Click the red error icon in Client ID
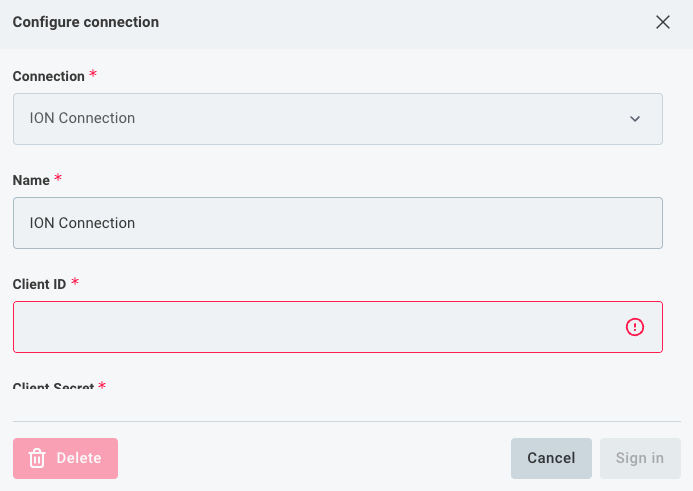The height and width of the screenshot is (491, 693). click(635, 327)
